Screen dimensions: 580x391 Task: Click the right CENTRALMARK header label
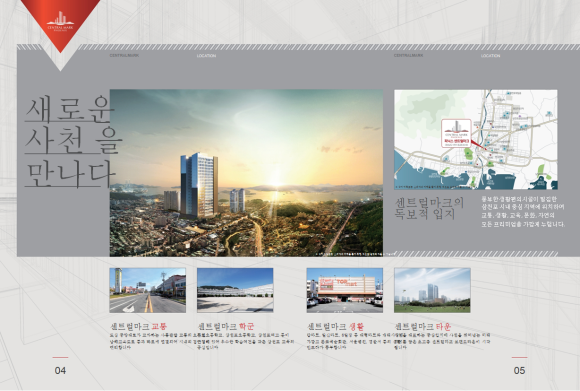(x=408, y=55)
